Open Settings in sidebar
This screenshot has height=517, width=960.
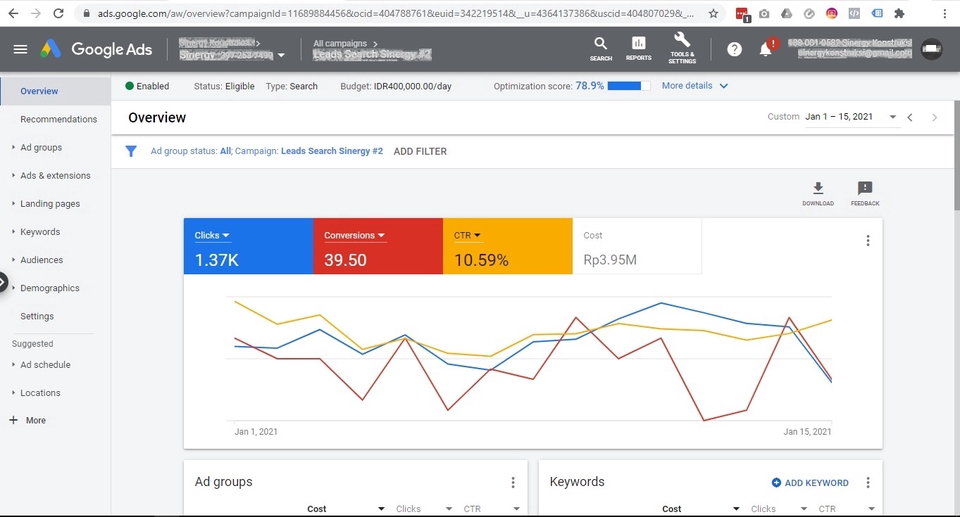37,317
